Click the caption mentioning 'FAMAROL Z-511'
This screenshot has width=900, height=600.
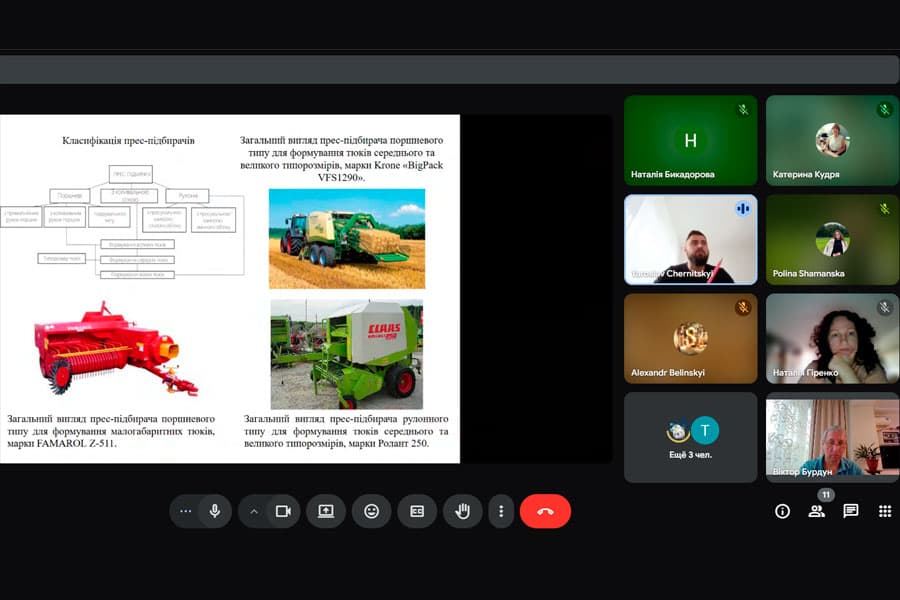(x=111, y=431)
